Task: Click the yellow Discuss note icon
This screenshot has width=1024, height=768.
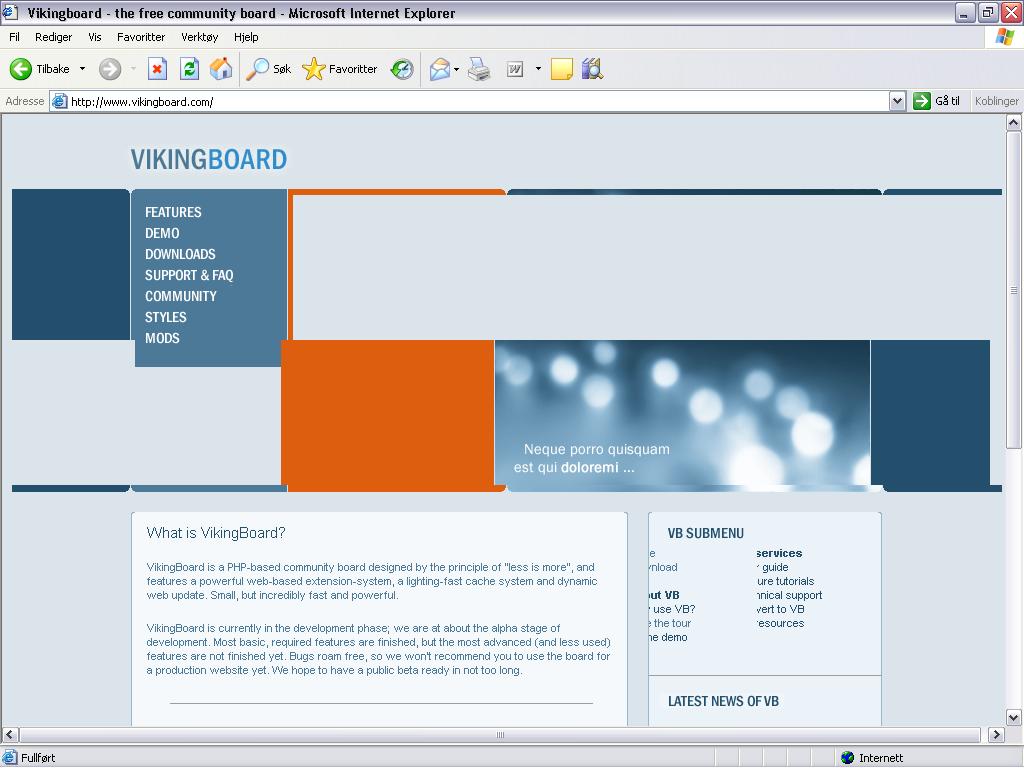Action: coord(562,69)
